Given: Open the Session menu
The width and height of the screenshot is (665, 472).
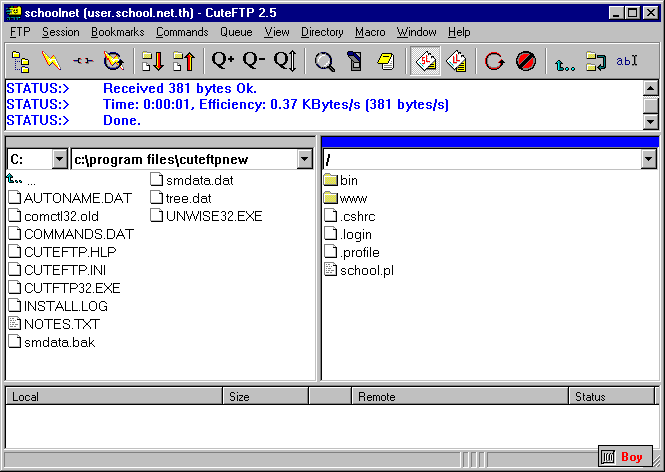Looking at the screenshot, I should tap(61, 32).
